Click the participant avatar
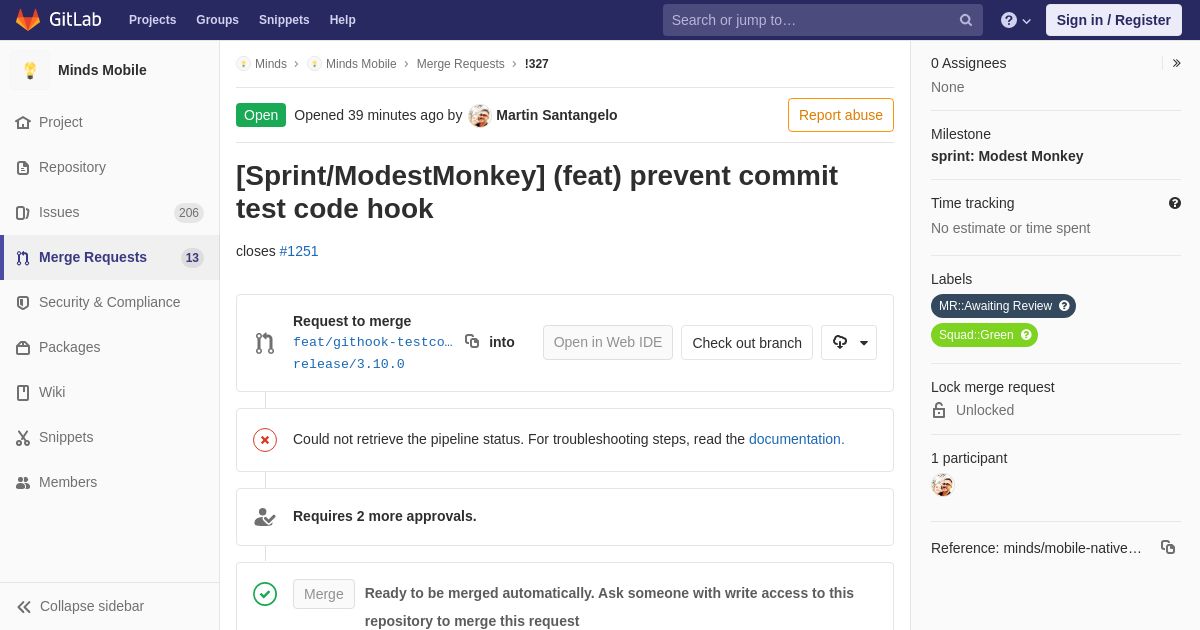This screenshot has height=630, width=1200. [x=943, y=485]
